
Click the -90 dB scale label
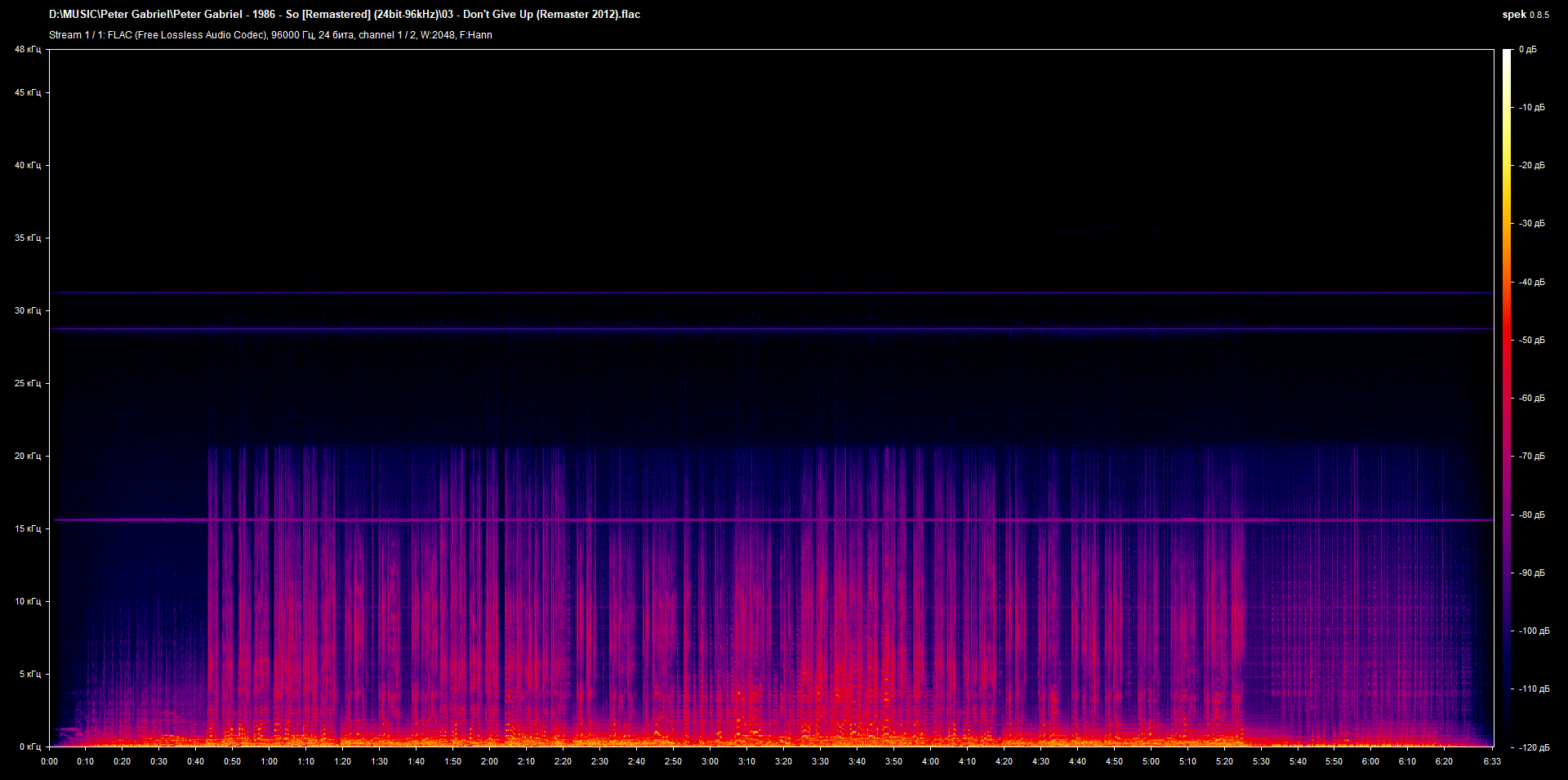1531,573
